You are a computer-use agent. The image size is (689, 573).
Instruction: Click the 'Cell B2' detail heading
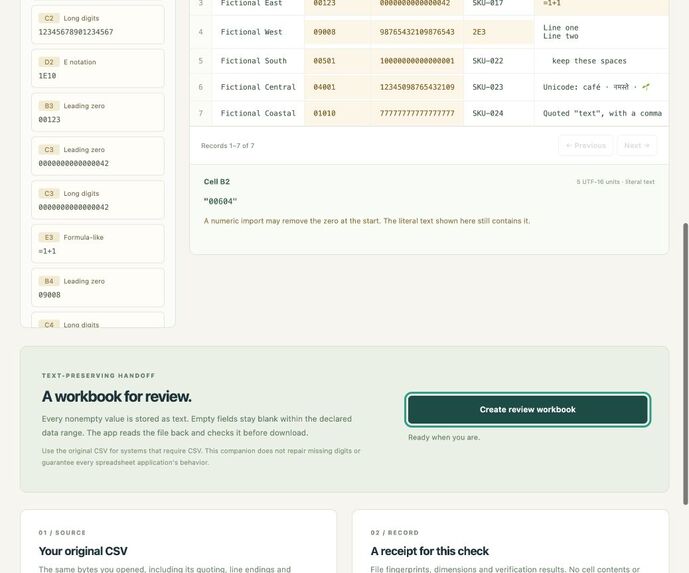[217, 181]
